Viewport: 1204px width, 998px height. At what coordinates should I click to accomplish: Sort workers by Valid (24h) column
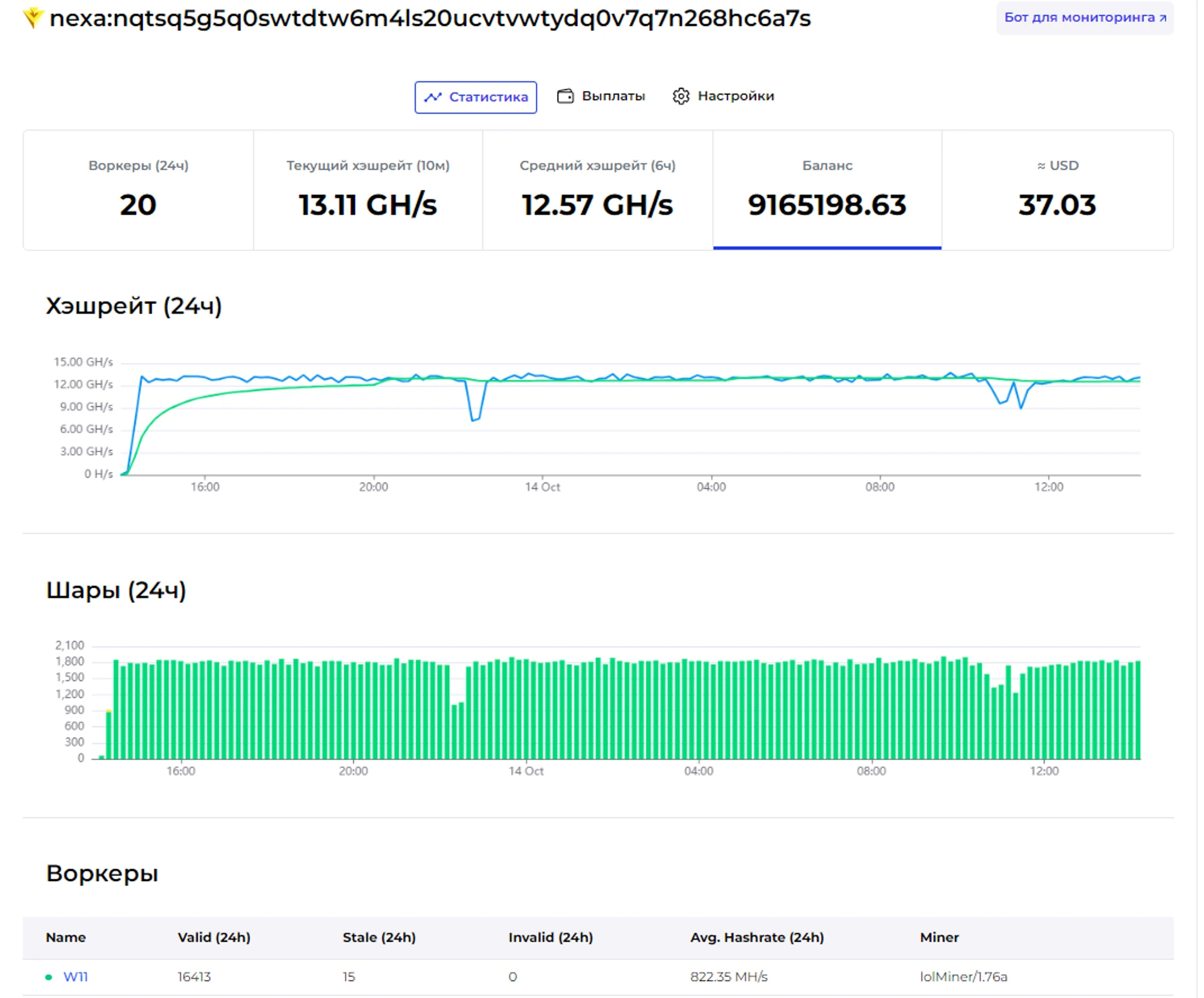coord(214,937)
